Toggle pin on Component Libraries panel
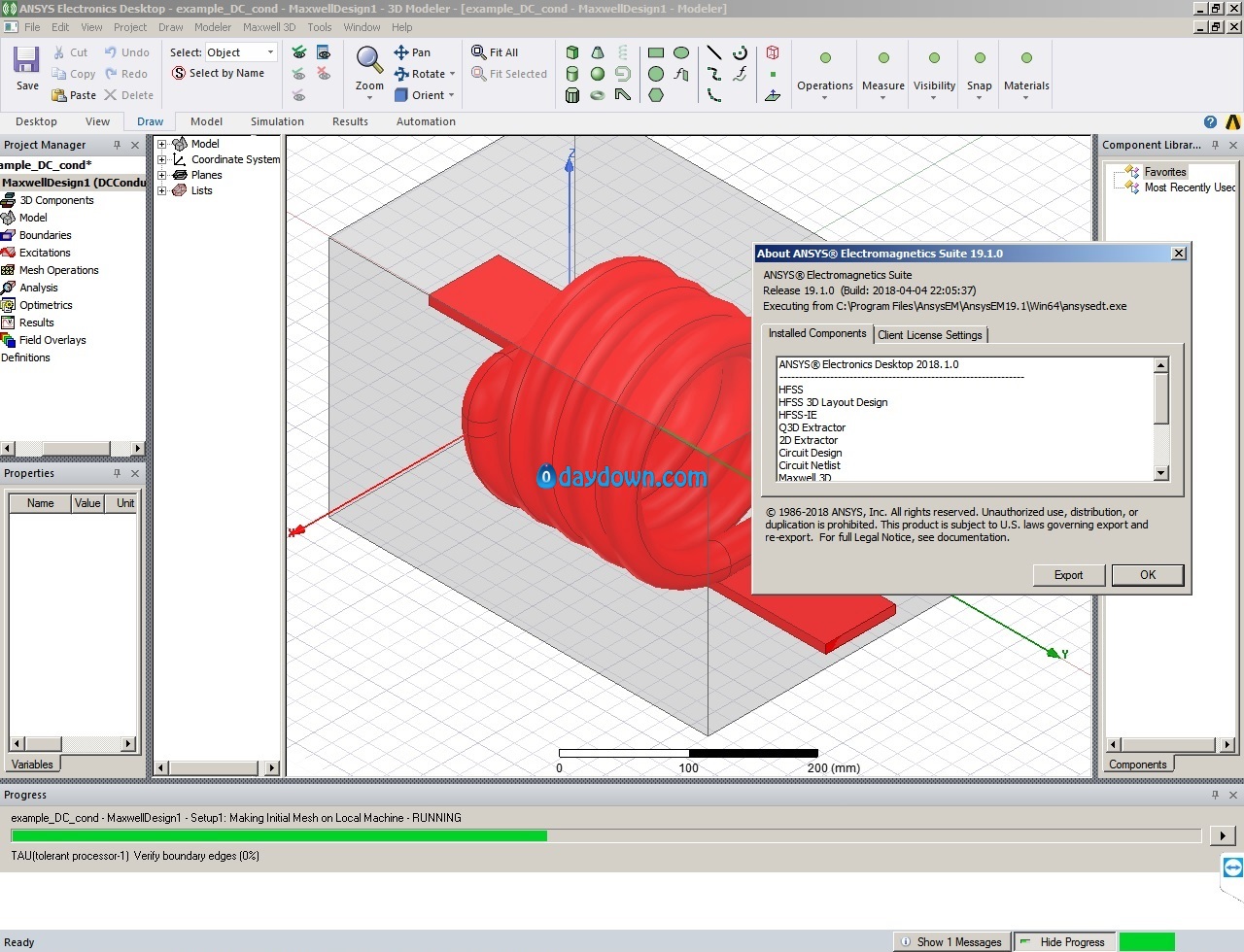 tap(1215, 145)
